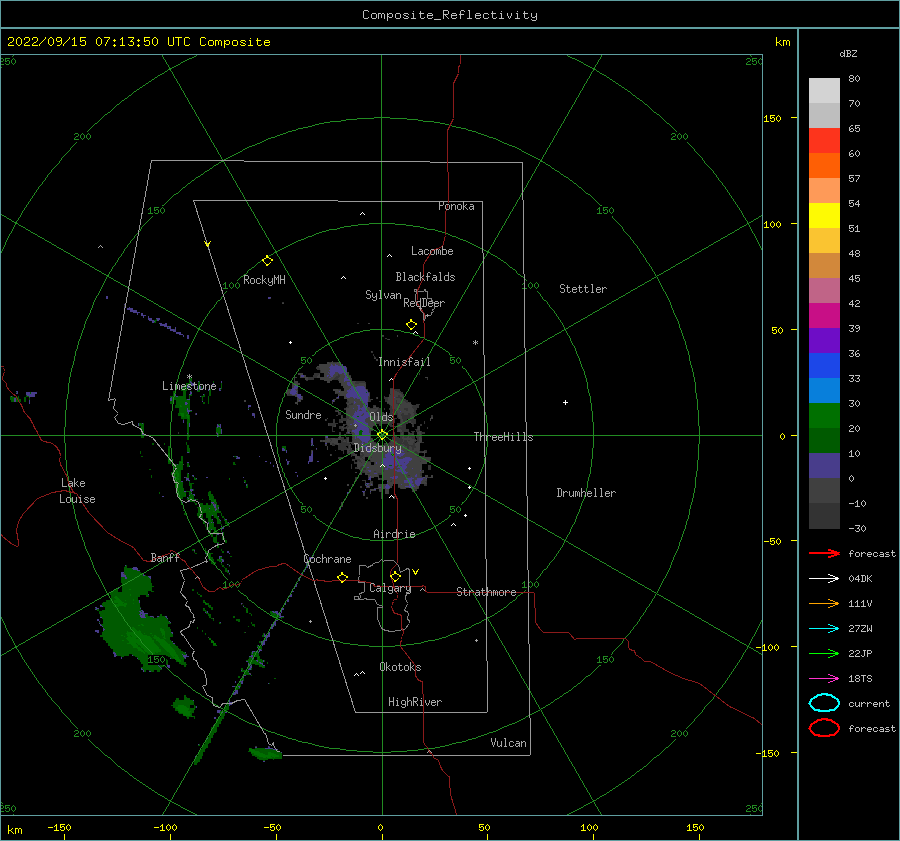
Task: Click the asterisk marker east of Innisfail
Action: pos(475,343)
